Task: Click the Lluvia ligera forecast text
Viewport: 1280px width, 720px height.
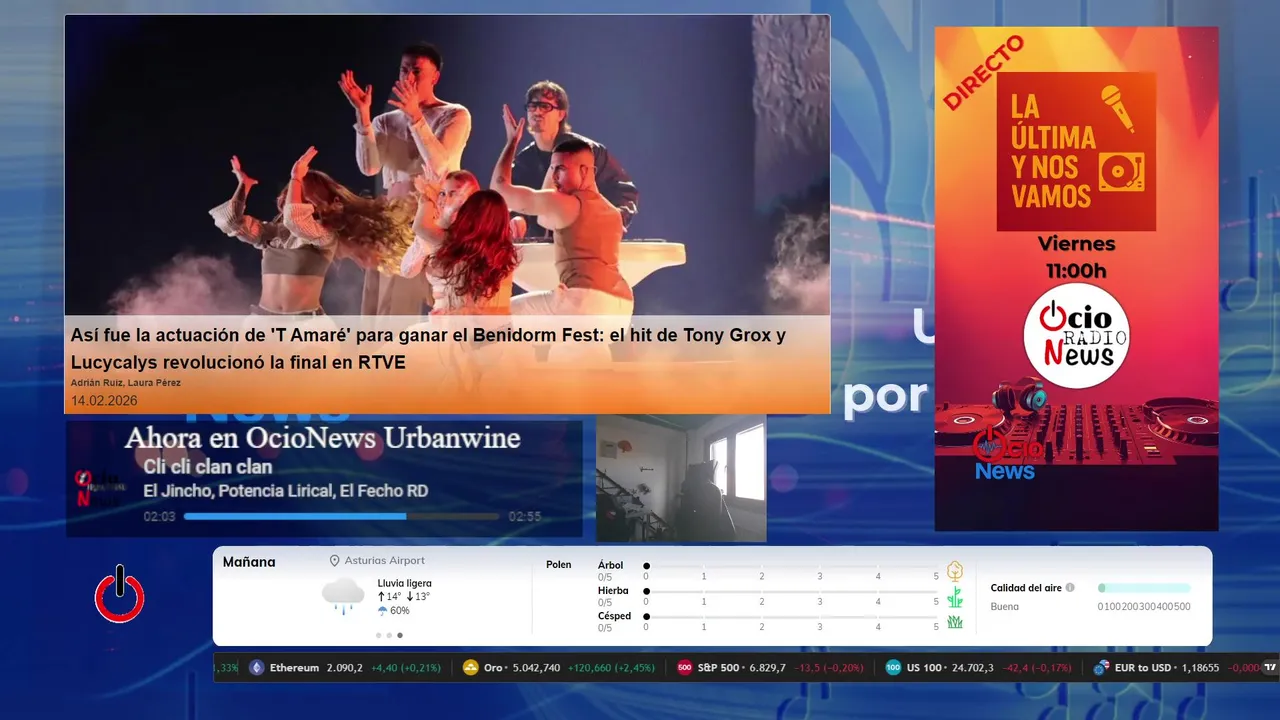Action: pyautogui.click(x=405, y=583)
